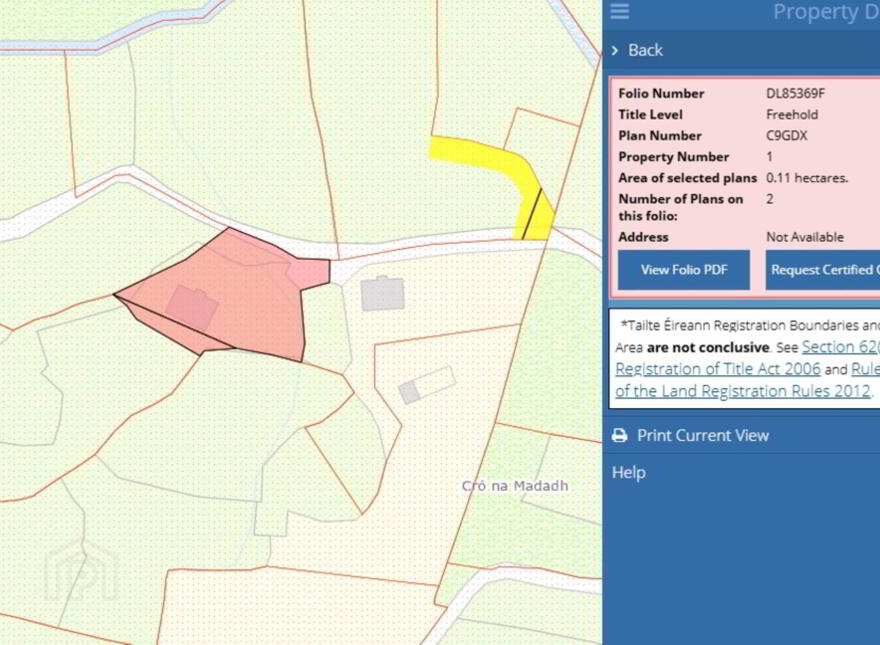This screenshot has height=645, width=880.
Task: Click the Not Available address value
Action: coord(805,237)
